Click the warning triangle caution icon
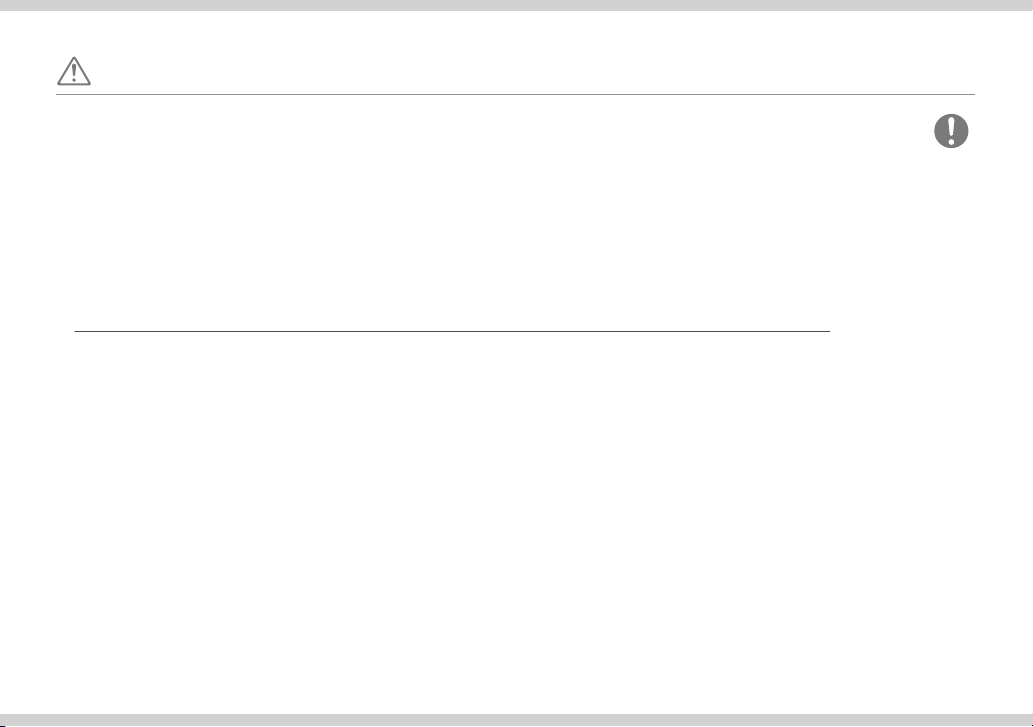The width and height of the screenshot is (1033, 727). point(74,71)
